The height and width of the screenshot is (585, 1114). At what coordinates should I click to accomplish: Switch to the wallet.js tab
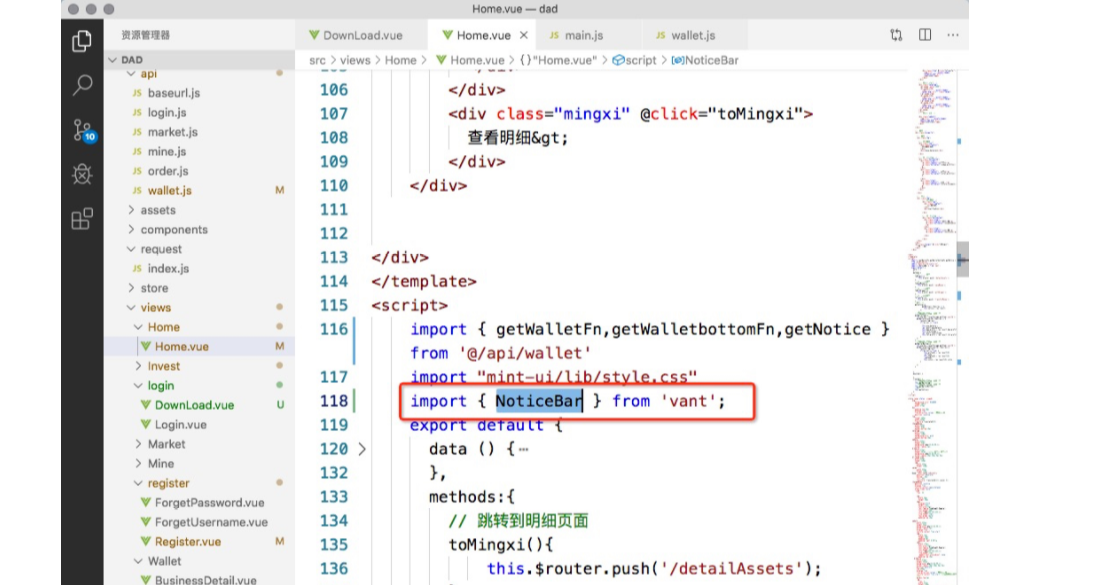pyautogui.click(x=686, y=35)
